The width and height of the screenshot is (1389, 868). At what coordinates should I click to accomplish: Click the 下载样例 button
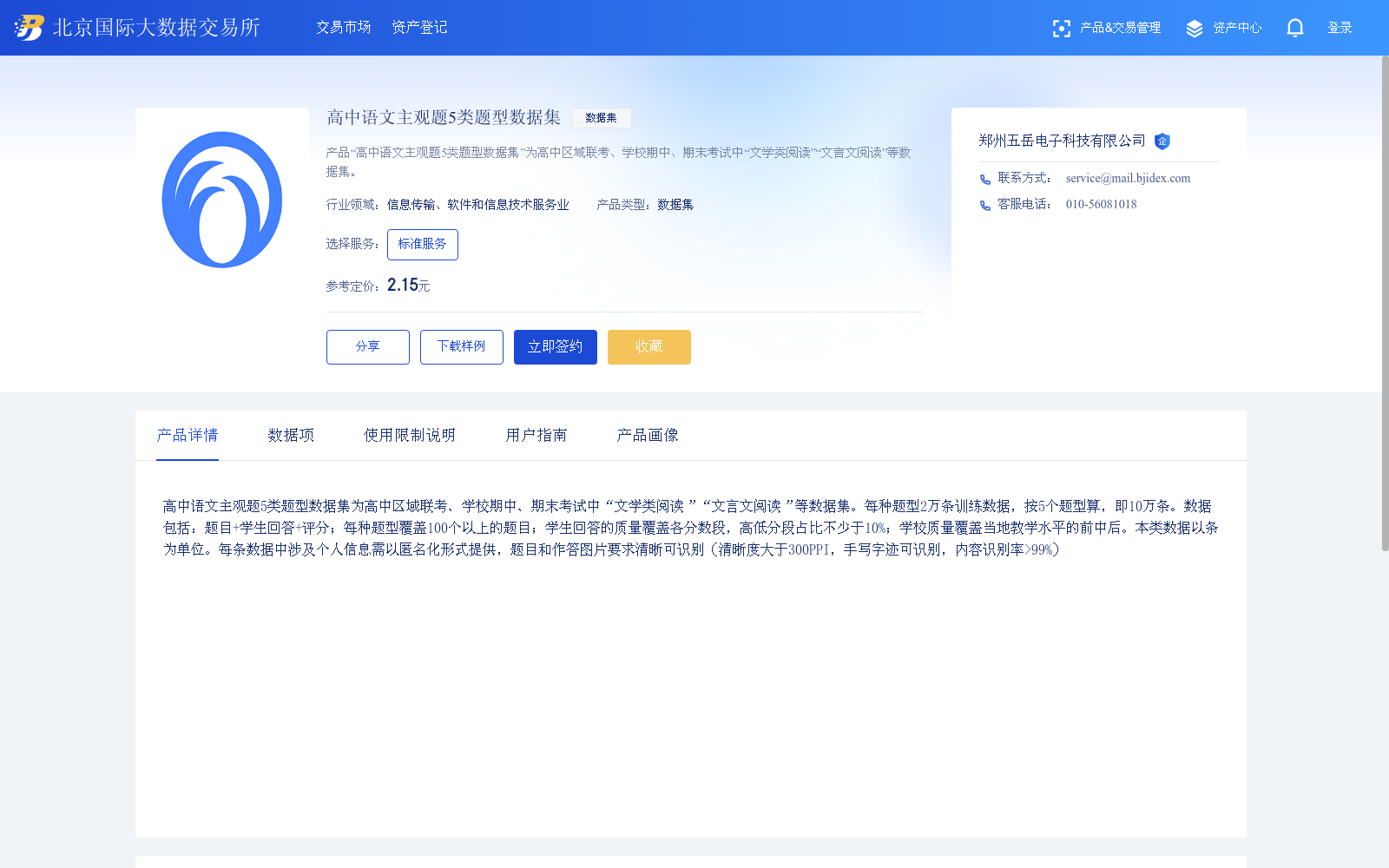pos(462,347)
